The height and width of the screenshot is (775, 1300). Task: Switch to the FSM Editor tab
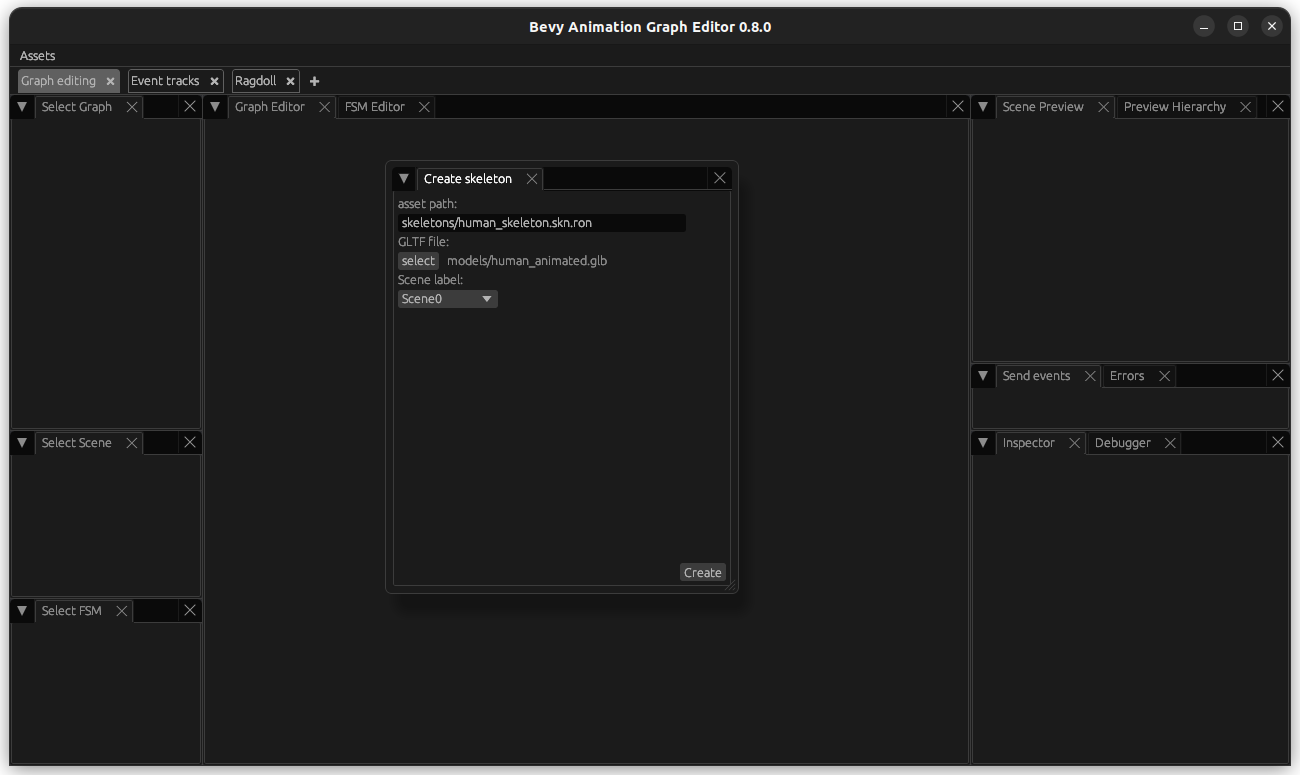[x=374, y=106]
